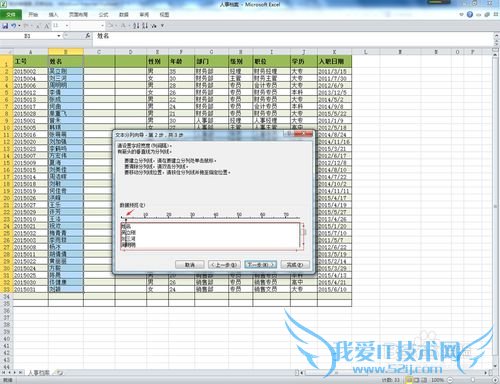Click the 部门 header cell

(211, 61)
